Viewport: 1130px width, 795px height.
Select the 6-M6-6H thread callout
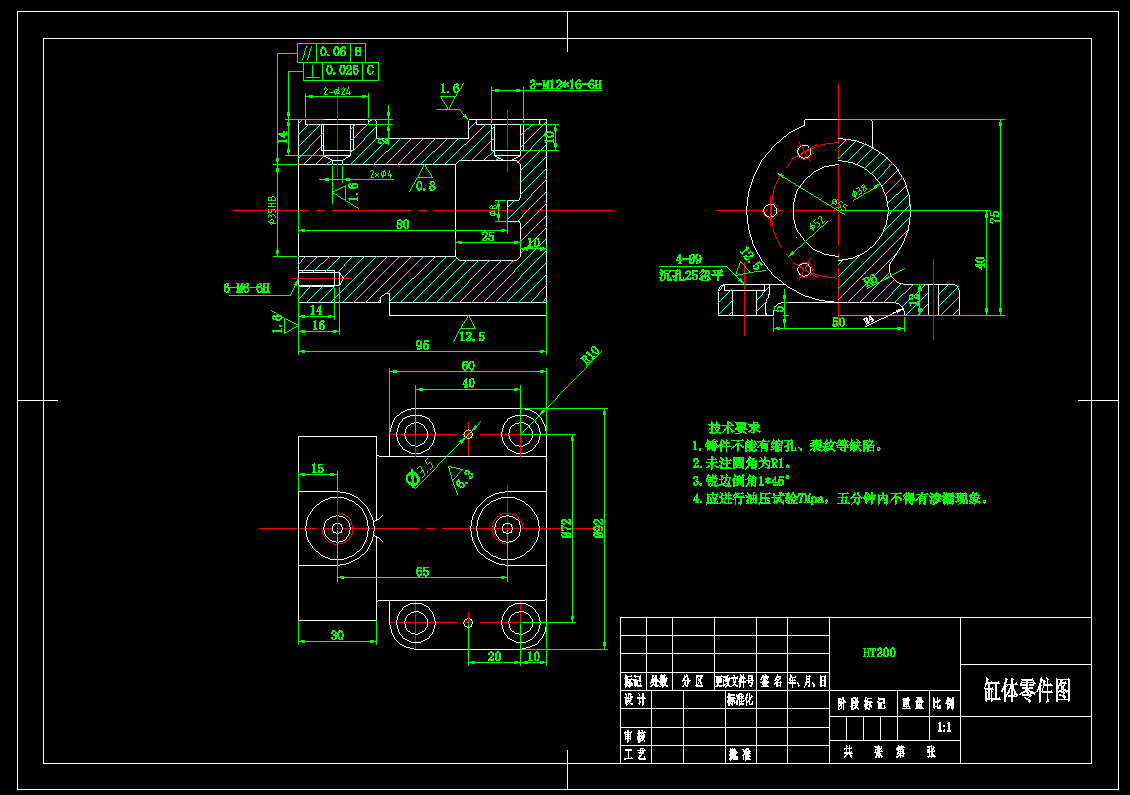coord(247,288)
